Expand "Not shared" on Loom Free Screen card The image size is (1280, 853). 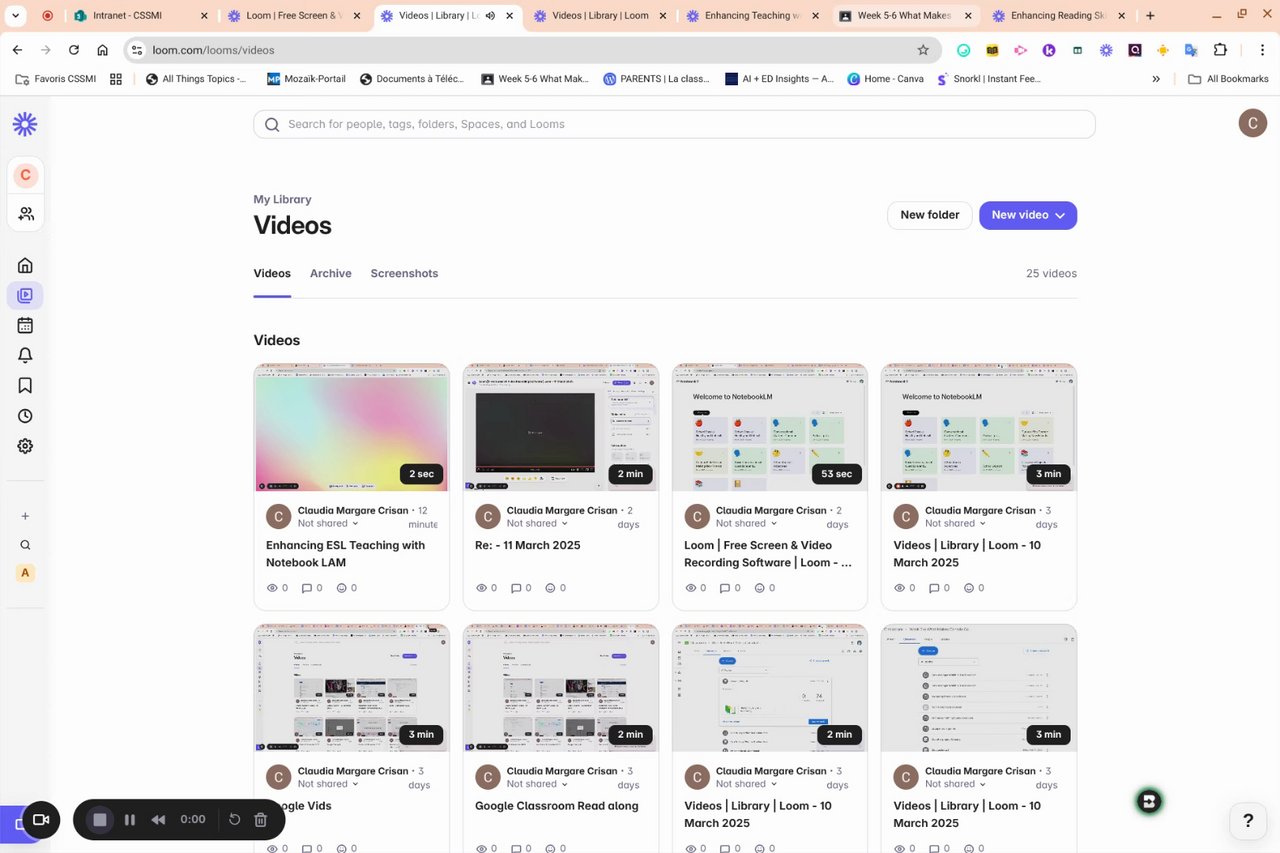tap(746, 523)
